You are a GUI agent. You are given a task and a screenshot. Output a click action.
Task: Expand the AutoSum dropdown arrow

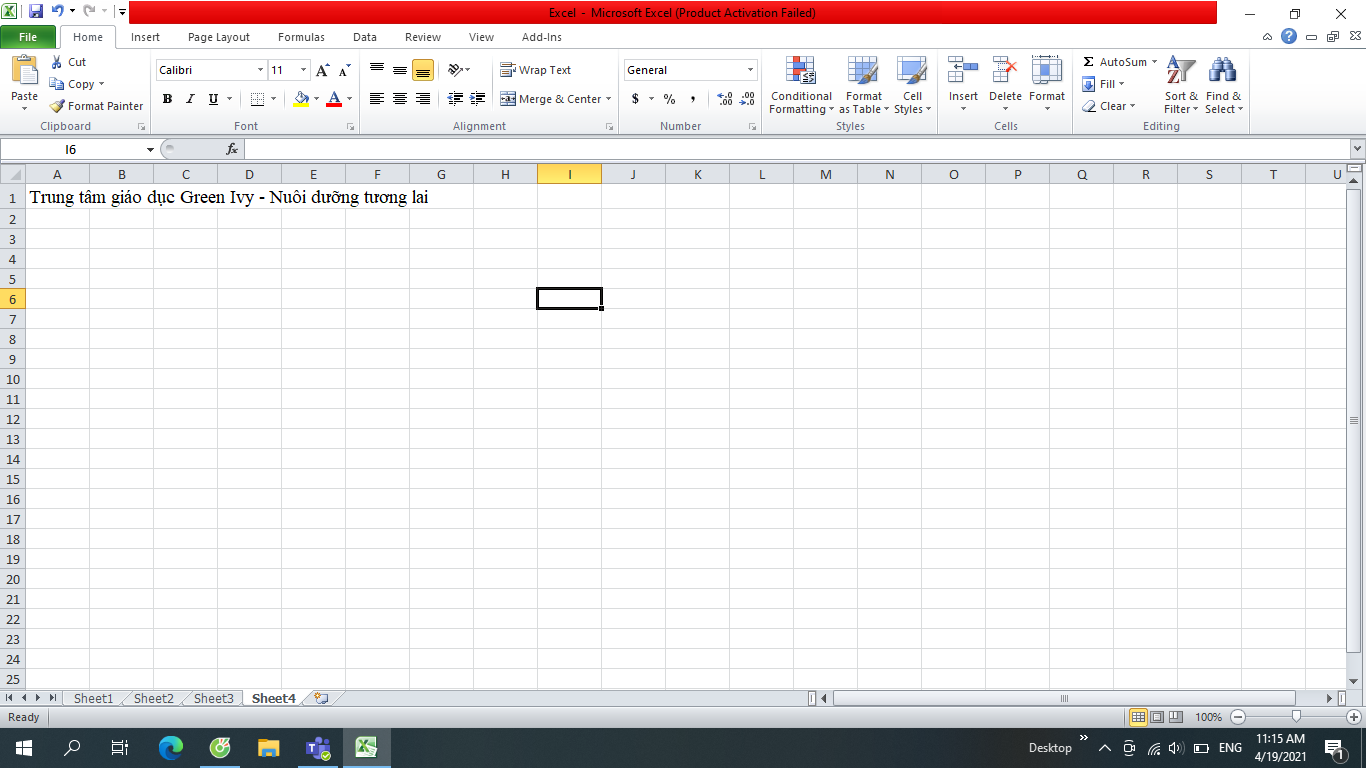[x=1154, y=62]
